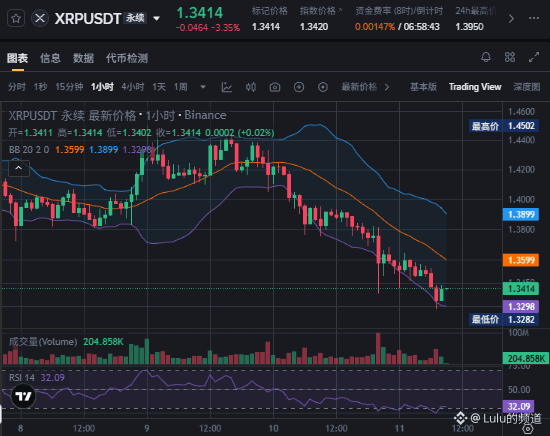Screen dimensions: 550x436
Task: Open candlestick chart style icon
Action: [251, 87]
